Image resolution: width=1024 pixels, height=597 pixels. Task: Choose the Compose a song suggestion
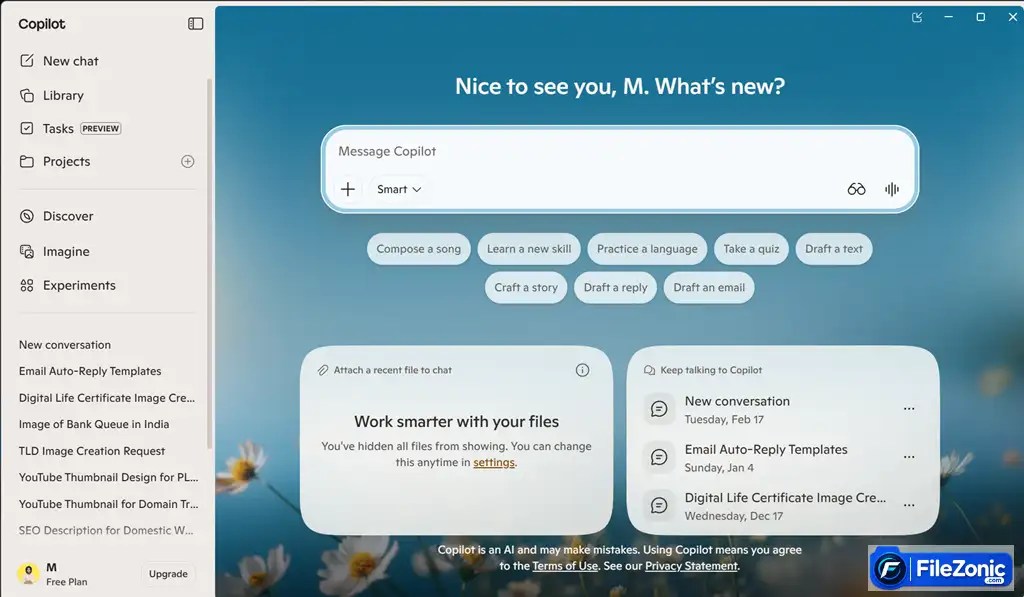pos(419,249)
